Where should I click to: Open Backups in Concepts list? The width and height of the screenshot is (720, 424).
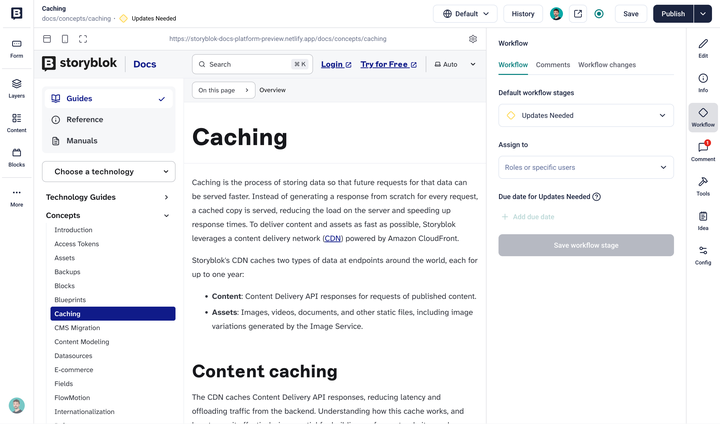coord(67,272)
